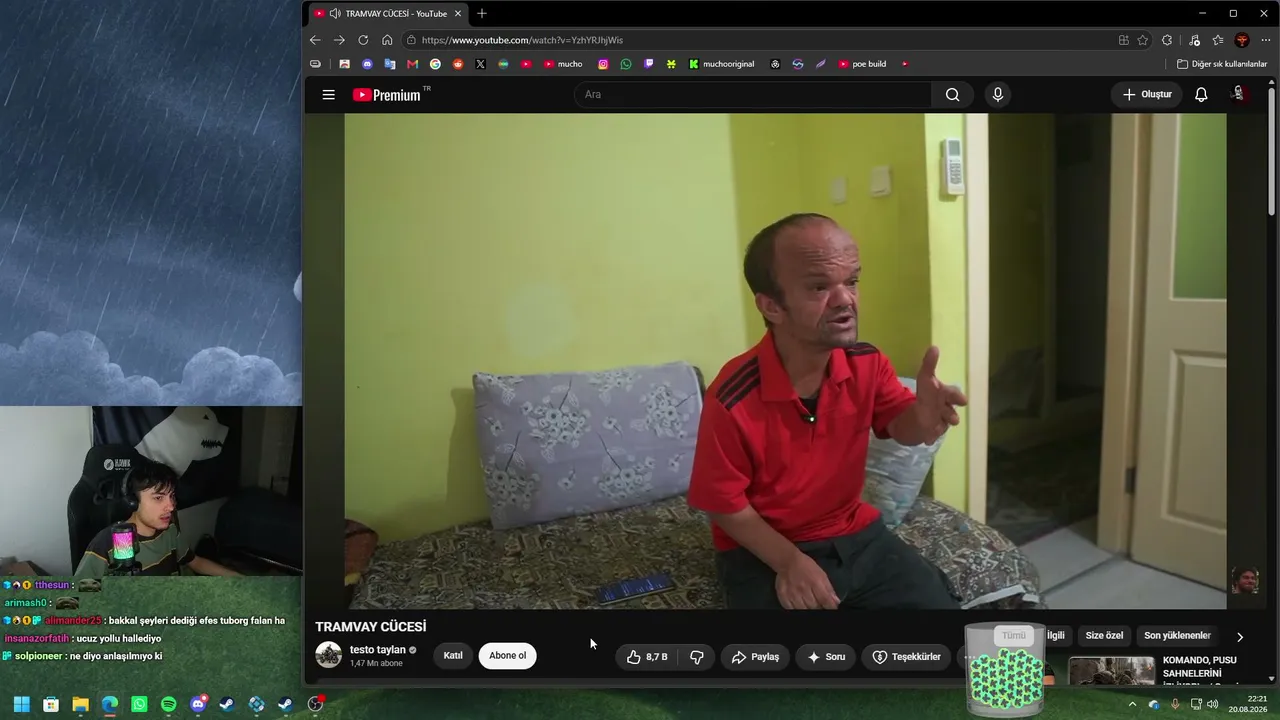
Task: Open the YouTube account avatar menu
Action: pos(1238,94)
